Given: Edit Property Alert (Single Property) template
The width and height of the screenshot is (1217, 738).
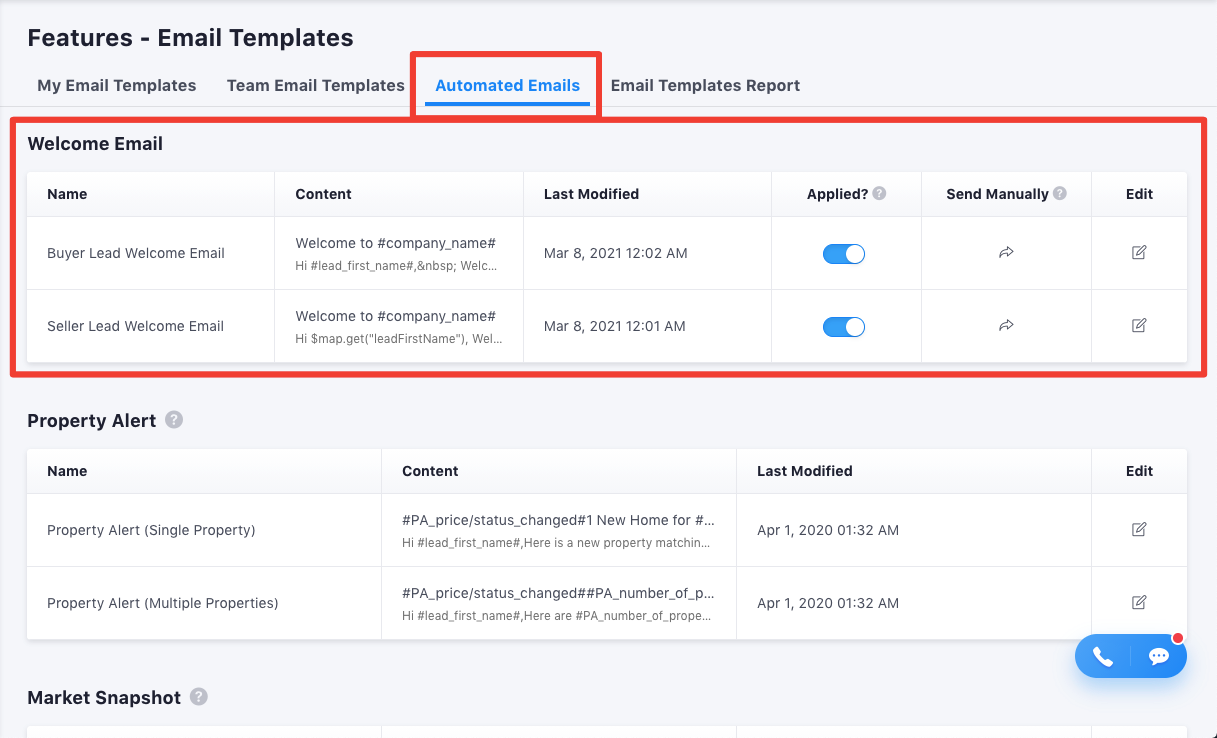Looking at the screenshot, I should pyautogui.click(x=1139, y=529).
